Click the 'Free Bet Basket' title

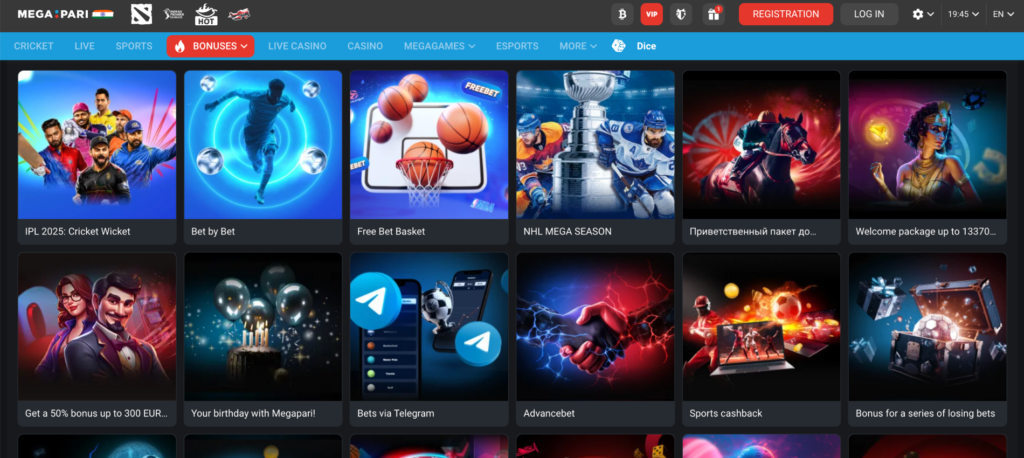tap(391, 231)
